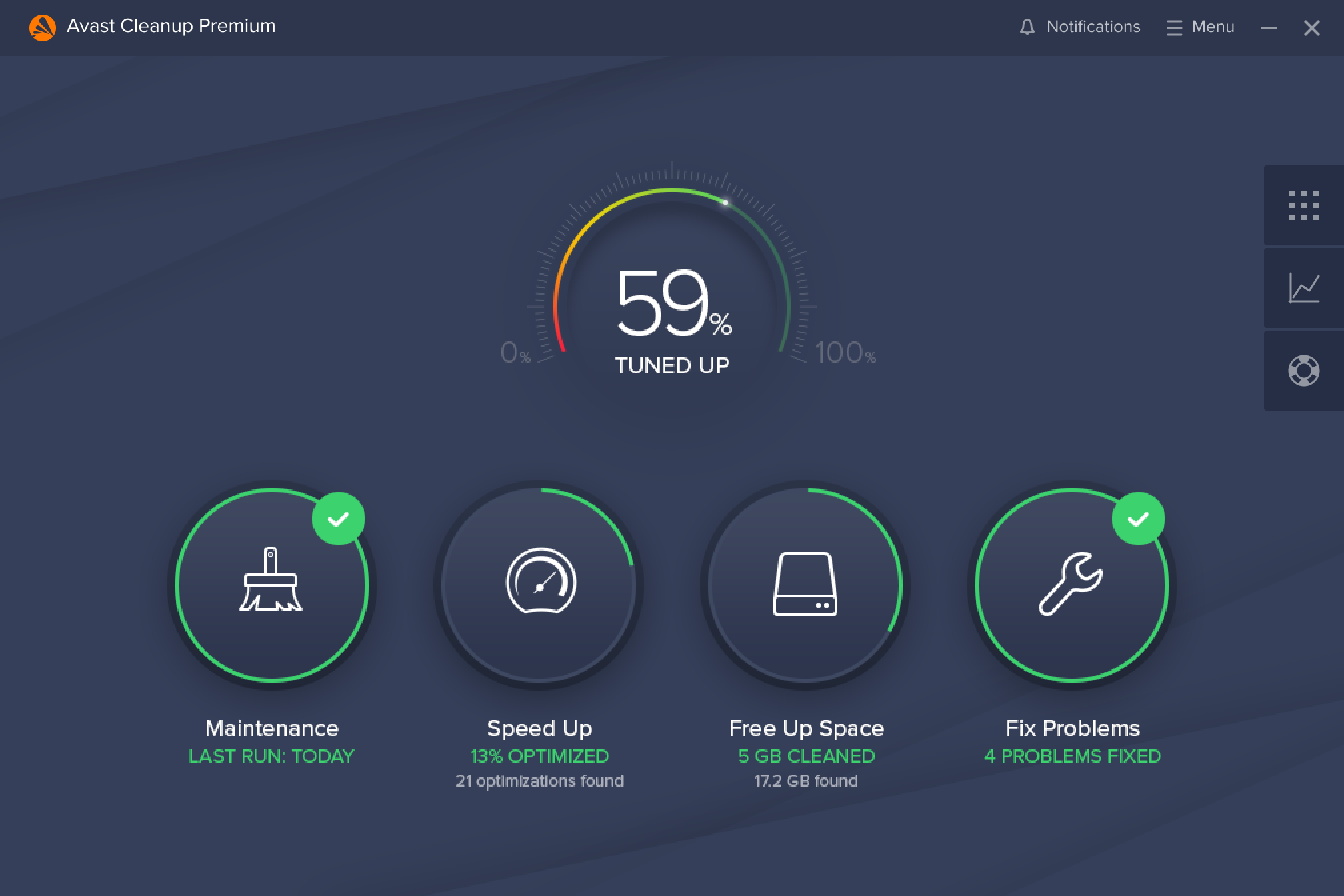This screenshot has height=896, width=1344.
Task: Click the Speed Up label
Action: coord(539,729)
